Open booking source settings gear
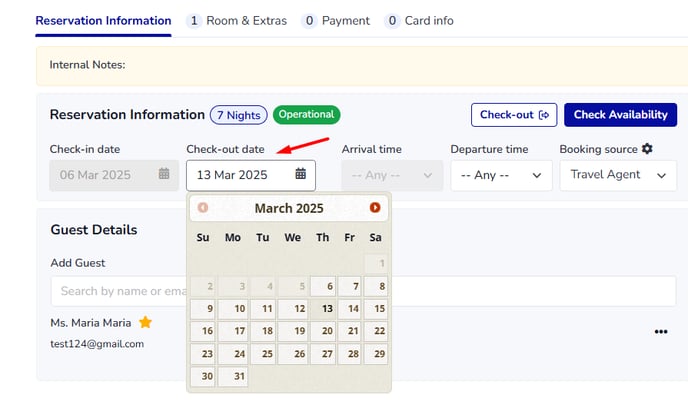The width and height of the screenshot is (688, 408). pyautogui.click(x=647, y=149)
